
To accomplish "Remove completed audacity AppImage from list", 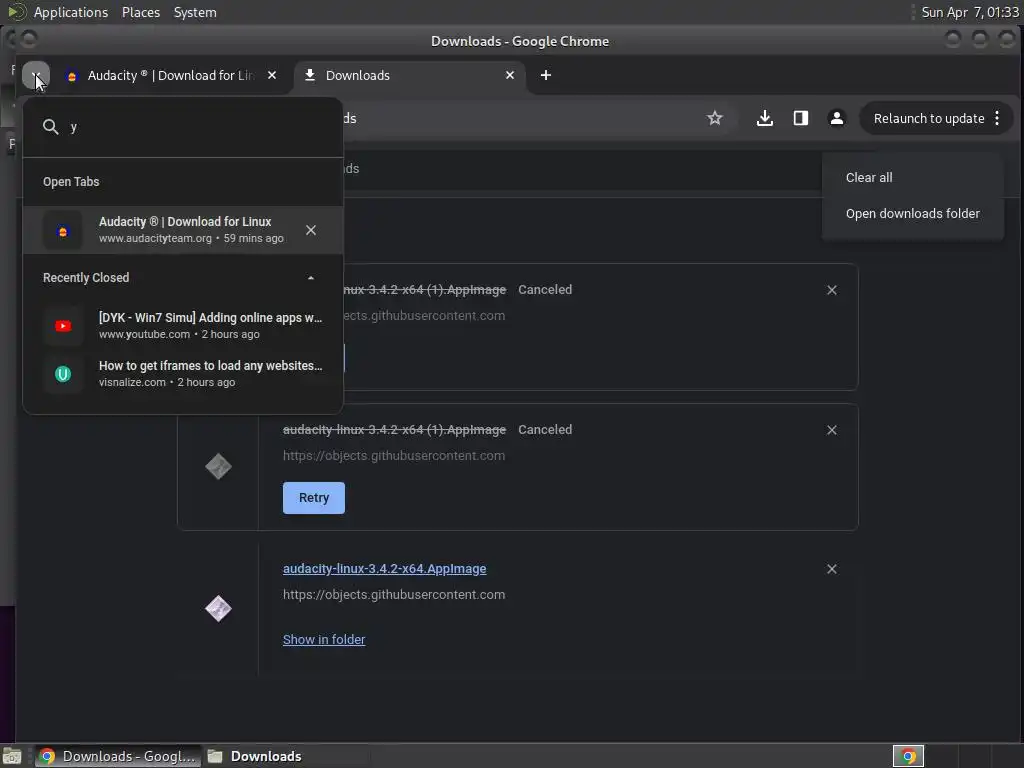I will 831,569.
